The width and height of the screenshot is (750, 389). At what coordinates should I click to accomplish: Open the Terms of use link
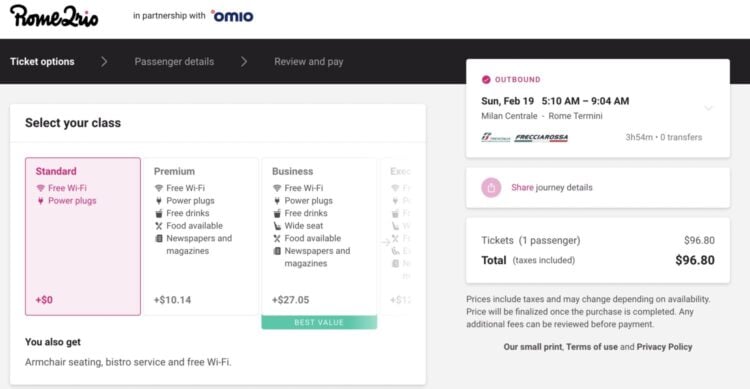(592, 347)
